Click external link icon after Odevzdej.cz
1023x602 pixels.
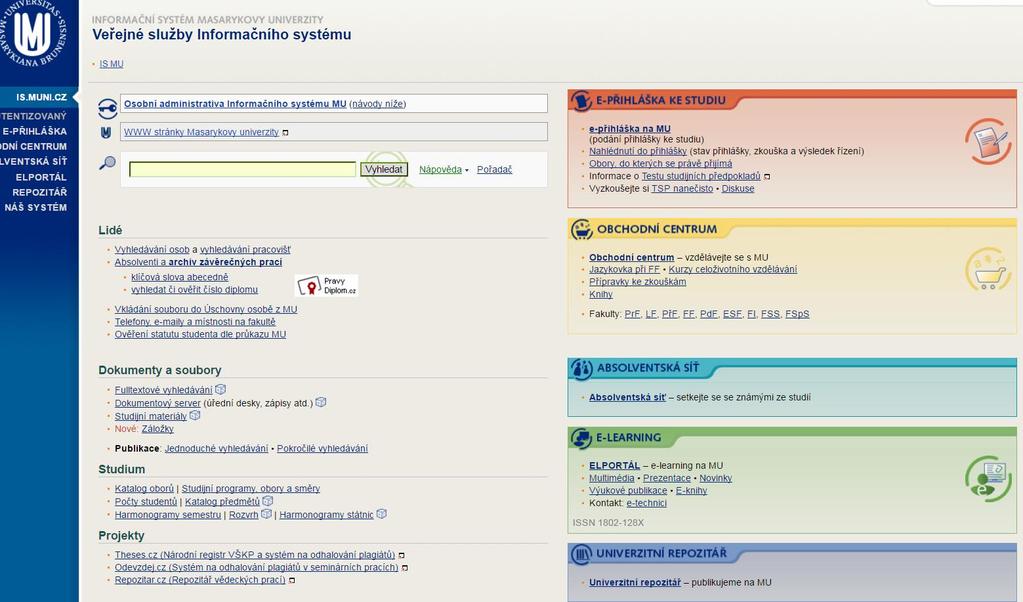point(405,567)
